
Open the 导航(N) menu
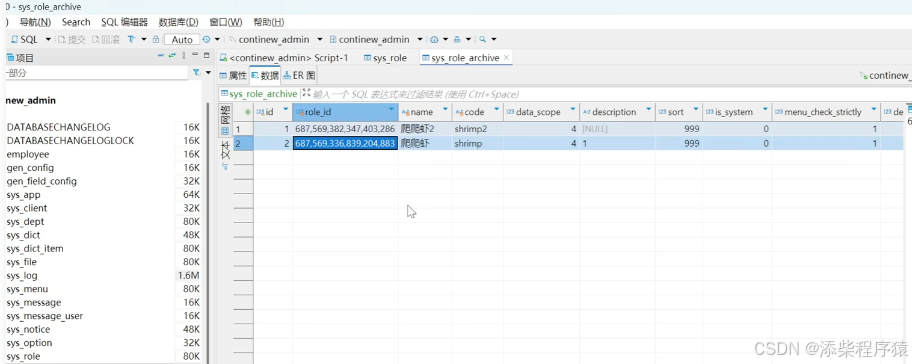(35, 22)
